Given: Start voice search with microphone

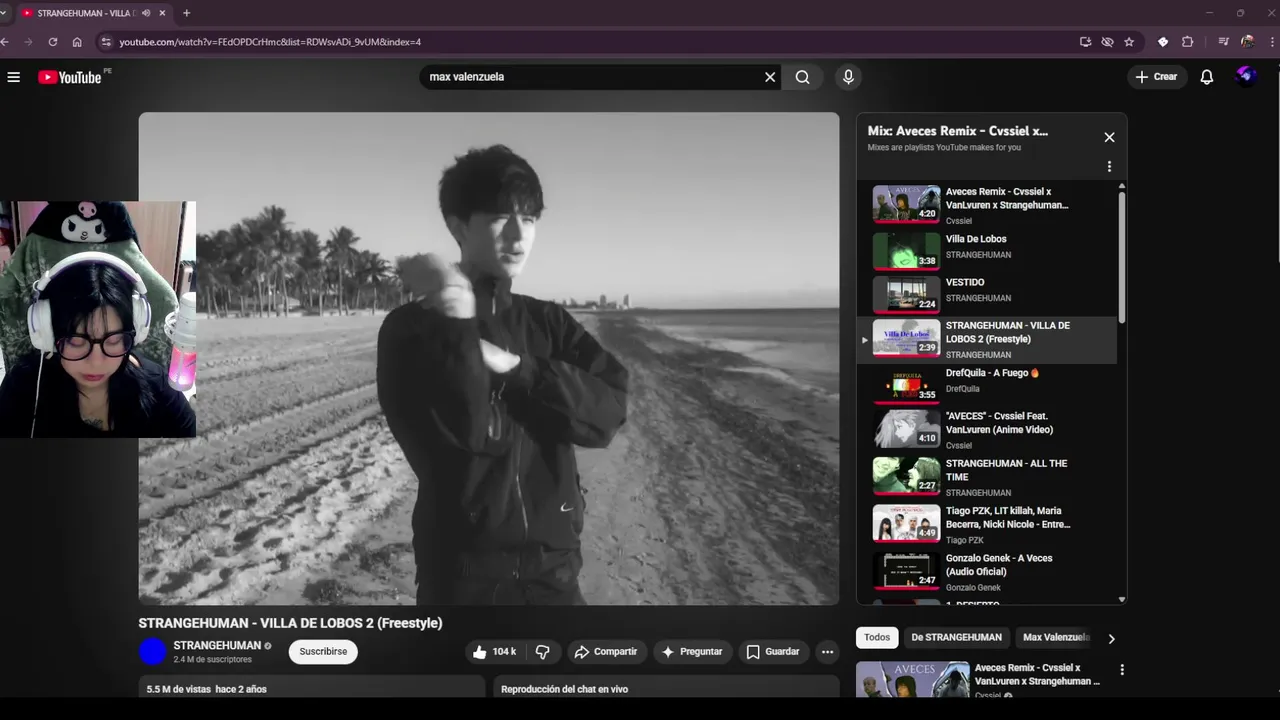Looking at the screenshot, I should 848,77.
